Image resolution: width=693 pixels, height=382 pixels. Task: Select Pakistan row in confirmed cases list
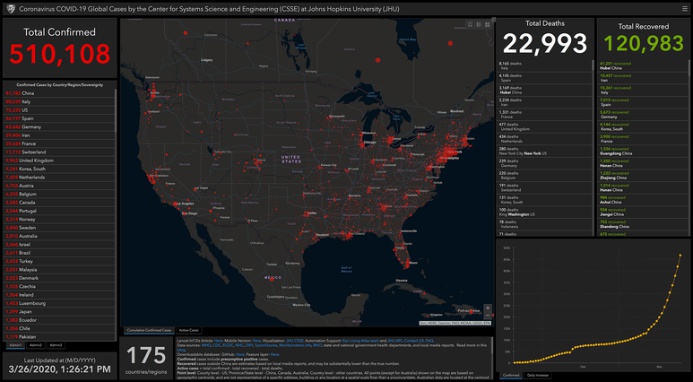tap(59, 337)
